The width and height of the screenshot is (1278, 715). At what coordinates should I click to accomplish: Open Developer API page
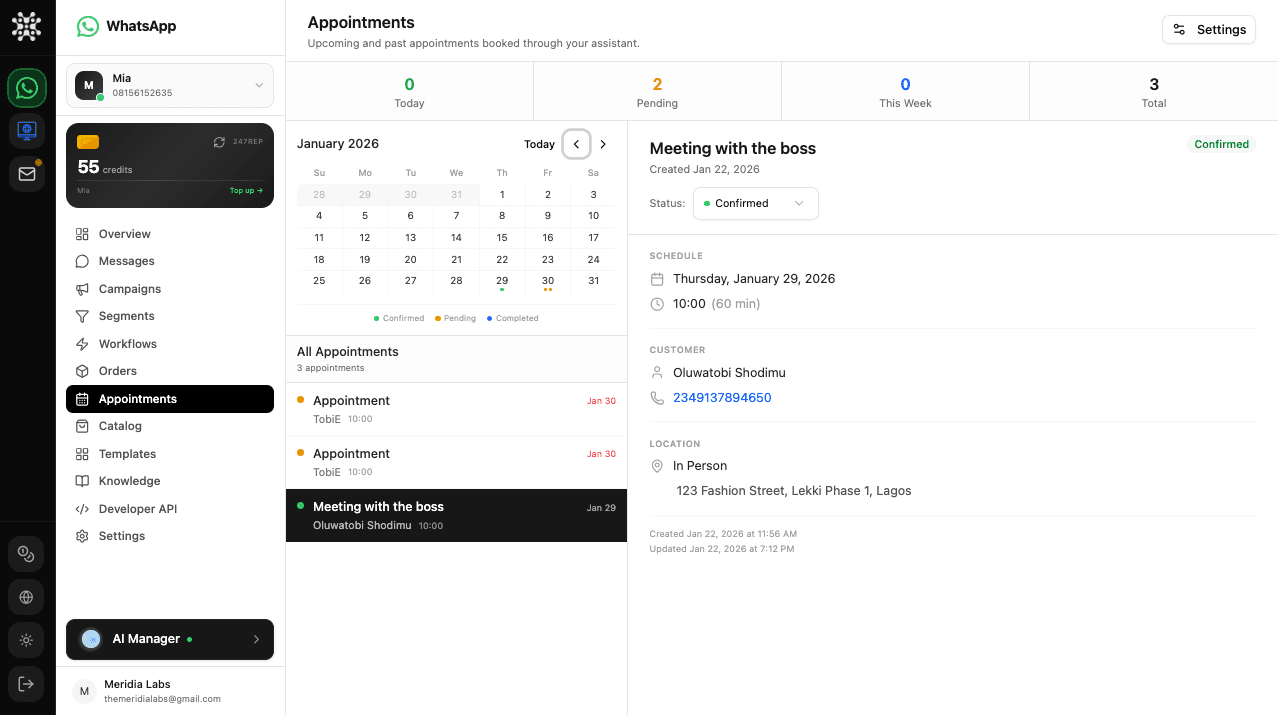coord(170,509)
